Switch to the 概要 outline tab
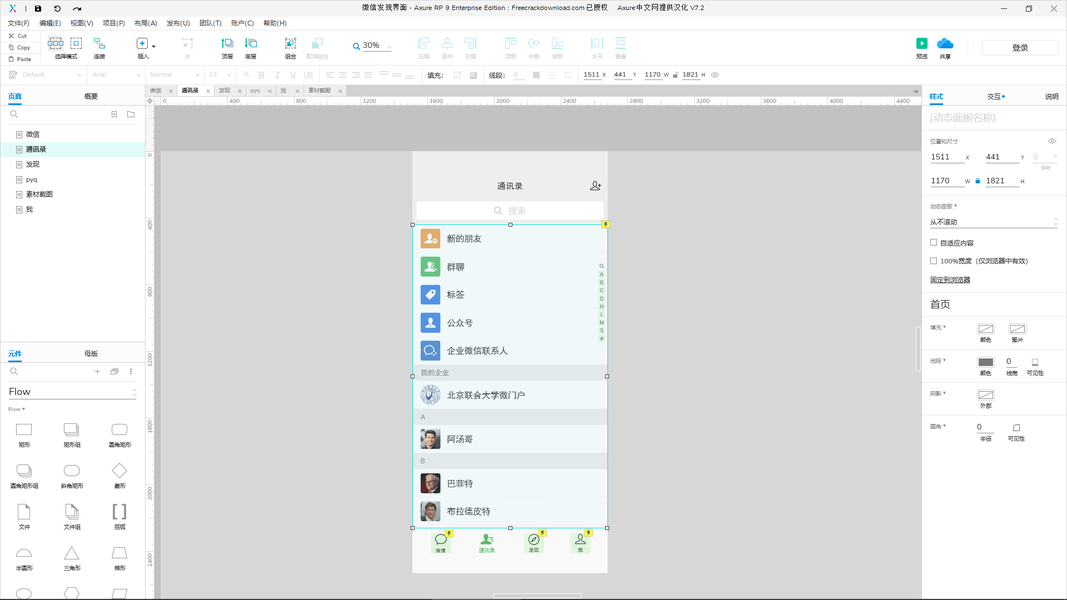The width and height of the screenshot is (1067, 600). tap(91, 97)
